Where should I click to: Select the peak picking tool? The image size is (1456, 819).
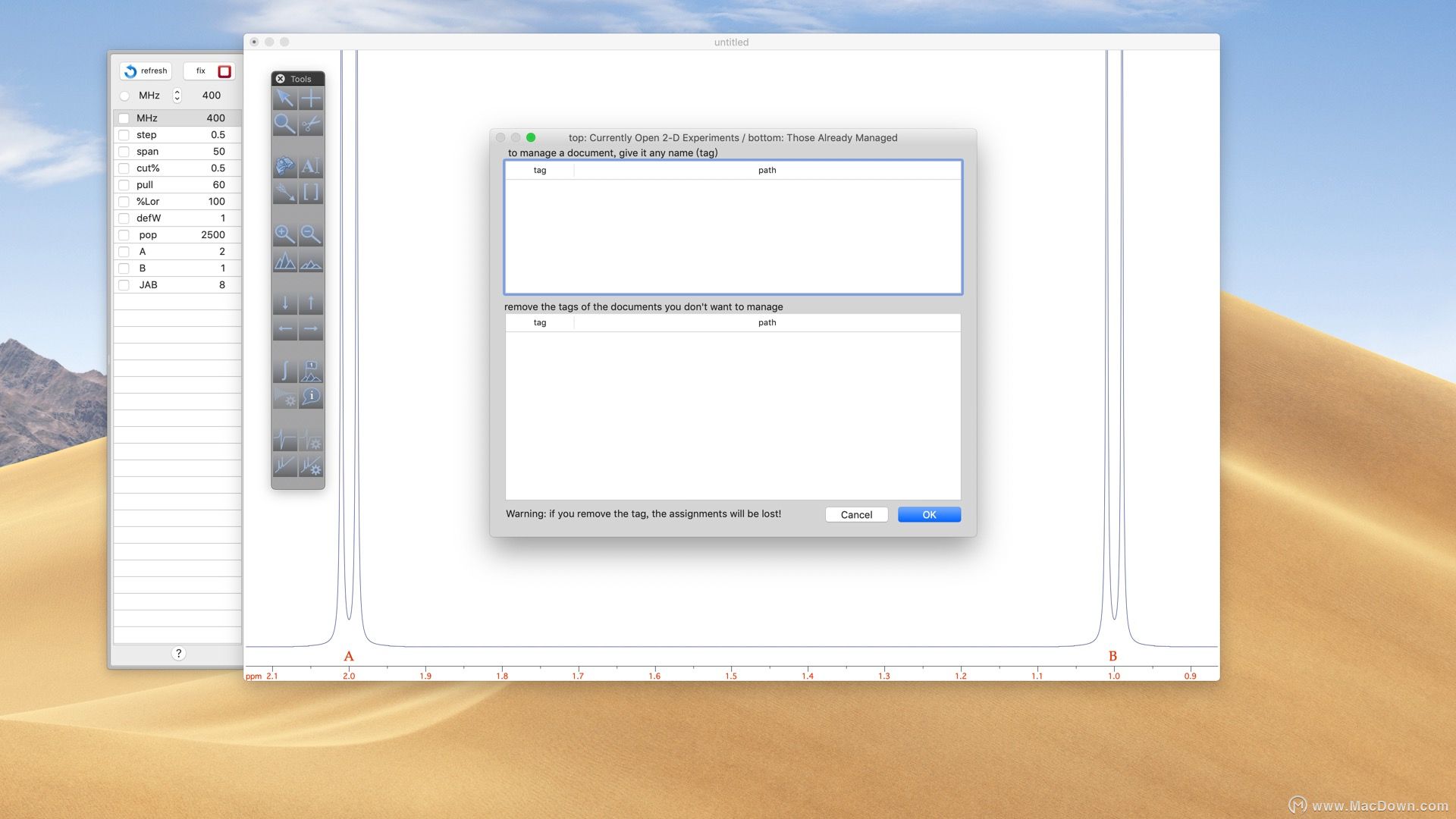coord(285,263)
